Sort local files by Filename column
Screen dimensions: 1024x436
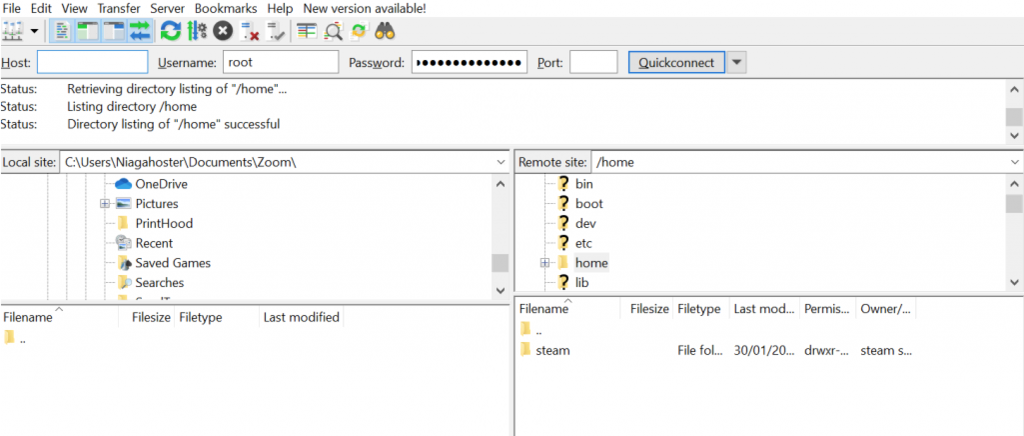tap(59, 317)
